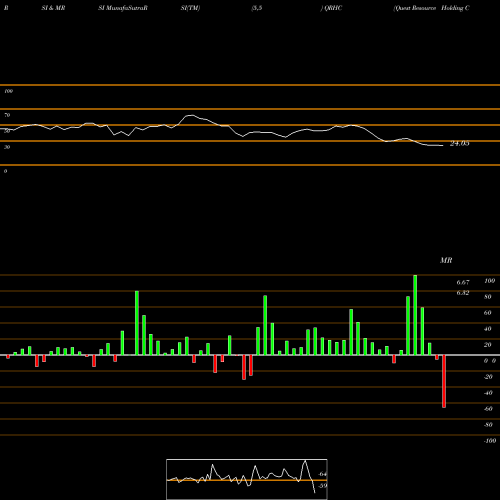Viewport: 500px width, 500px height.
Task: Click the RSI axis label '0' on left
Action: [x=5, y=171]
